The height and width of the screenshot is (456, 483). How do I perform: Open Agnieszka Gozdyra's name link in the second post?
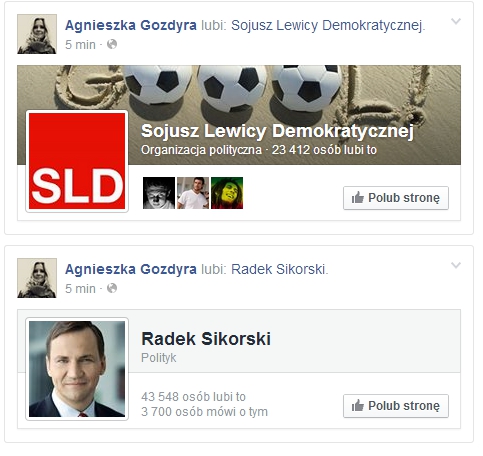(131, 269)
